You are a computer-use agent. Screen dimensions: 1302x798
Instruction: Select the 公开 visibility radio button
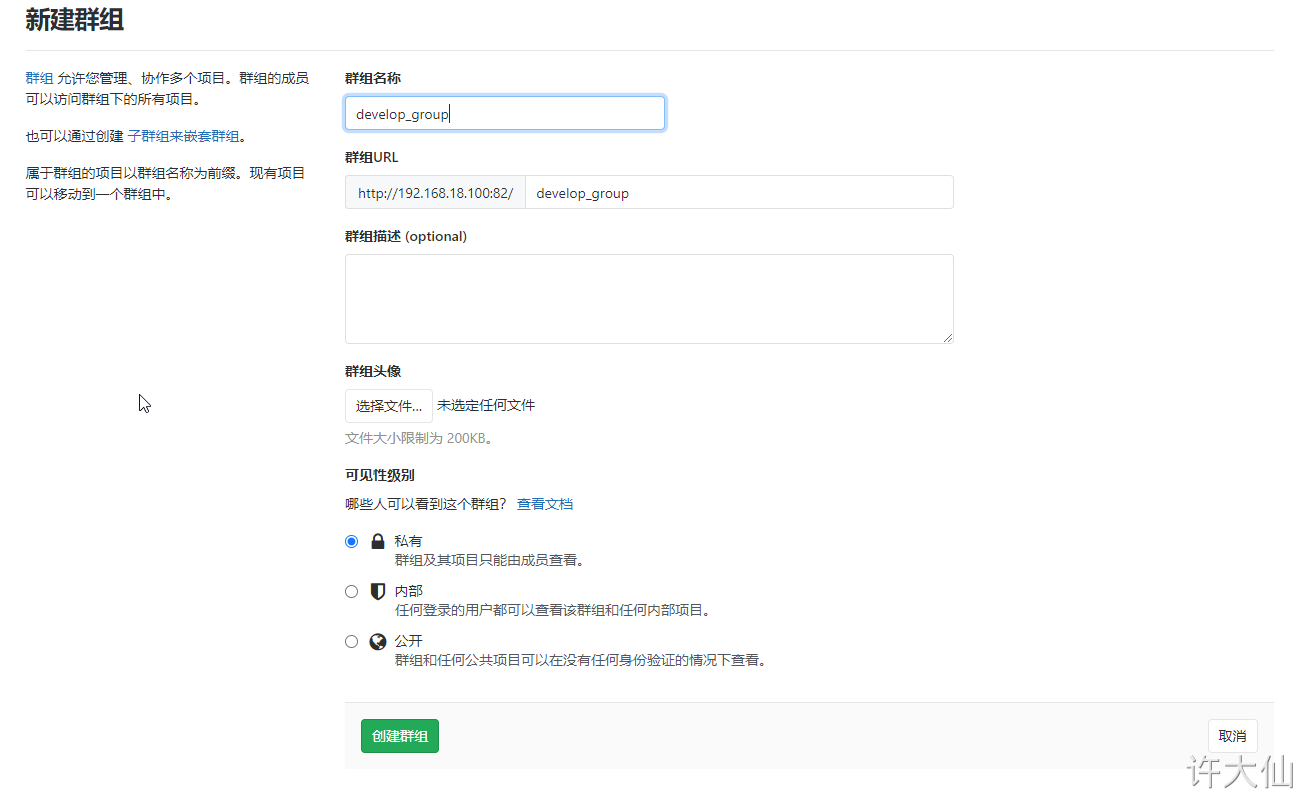click(x=351, y=641)
